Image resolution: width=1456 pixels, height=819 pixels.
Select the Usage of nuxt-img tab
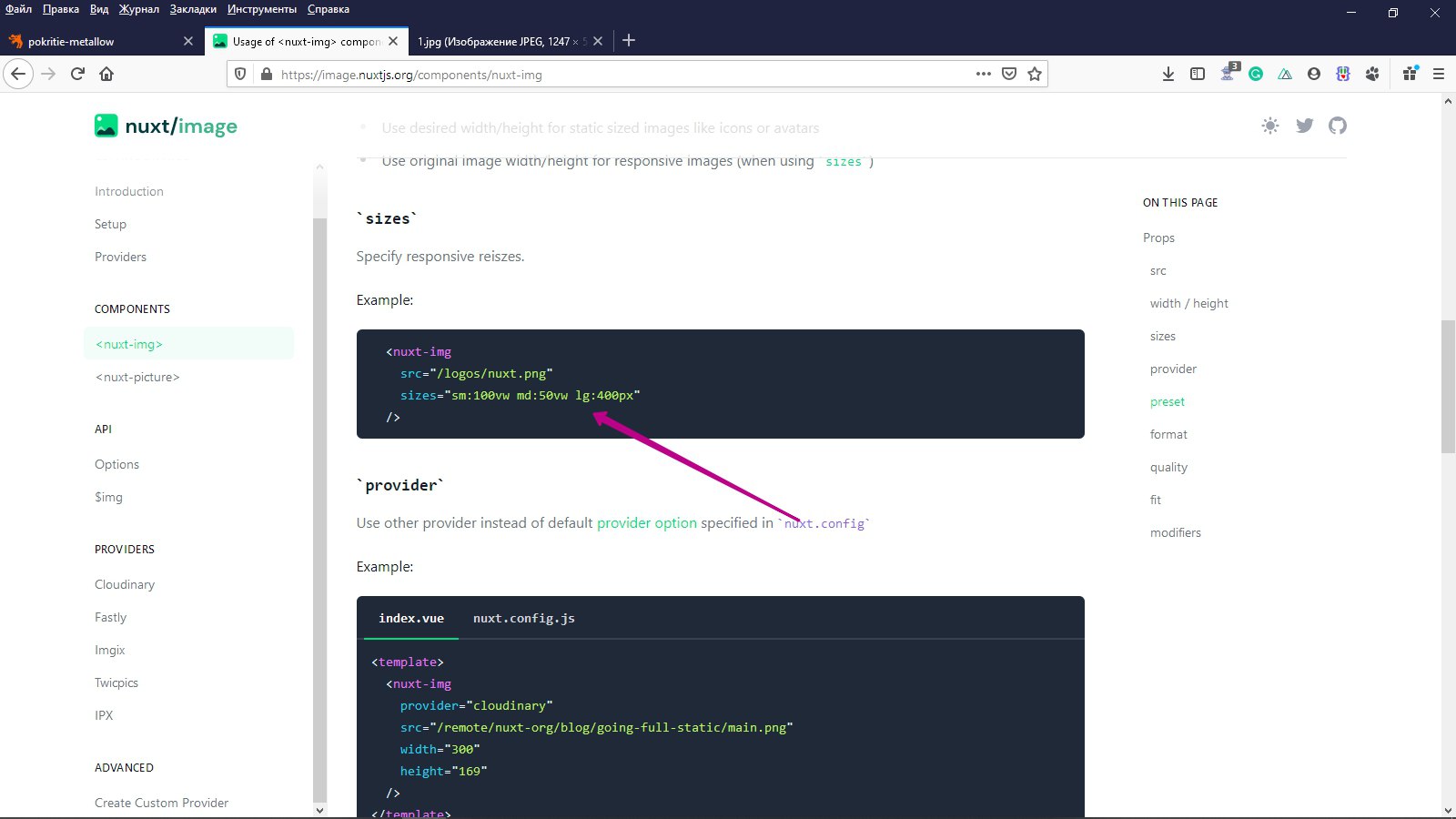[x=306, y=41]
